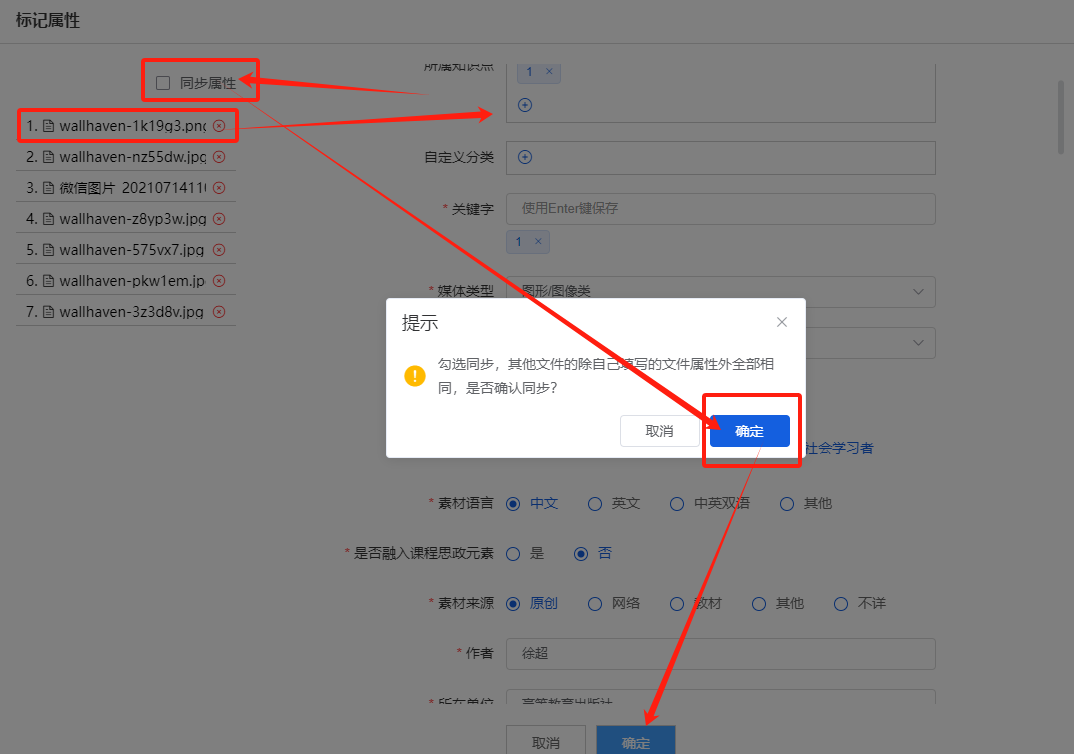Choose 是 for 是否融入课程思政元素
Viewport: 1074px width, 754px height.
(x=513, y=553)
